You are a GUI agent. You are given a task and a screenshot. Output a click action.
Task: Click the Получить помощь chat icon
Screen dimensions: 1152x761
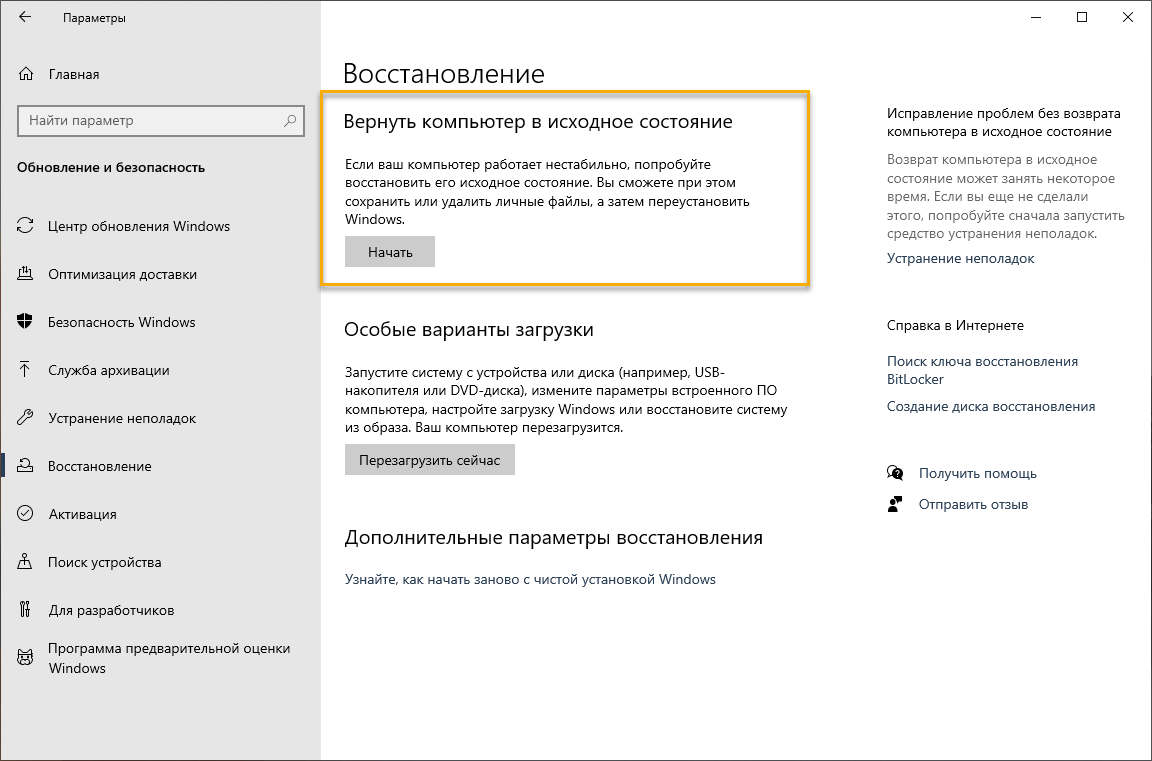coord(895,473)
